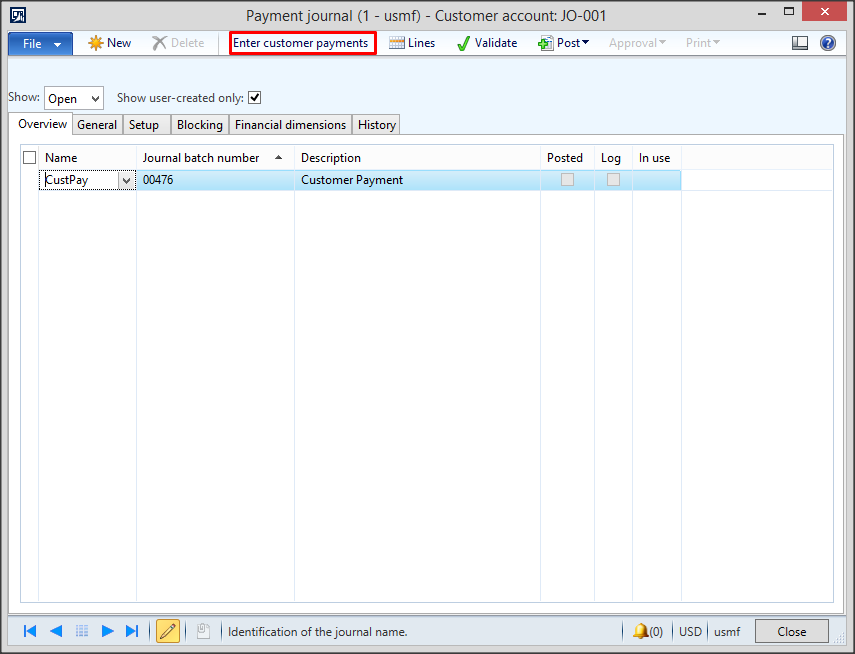This screenshot has width=855, height=654.
Task: Jump to last record with the navigation arrows
Action: coord(131,631)
